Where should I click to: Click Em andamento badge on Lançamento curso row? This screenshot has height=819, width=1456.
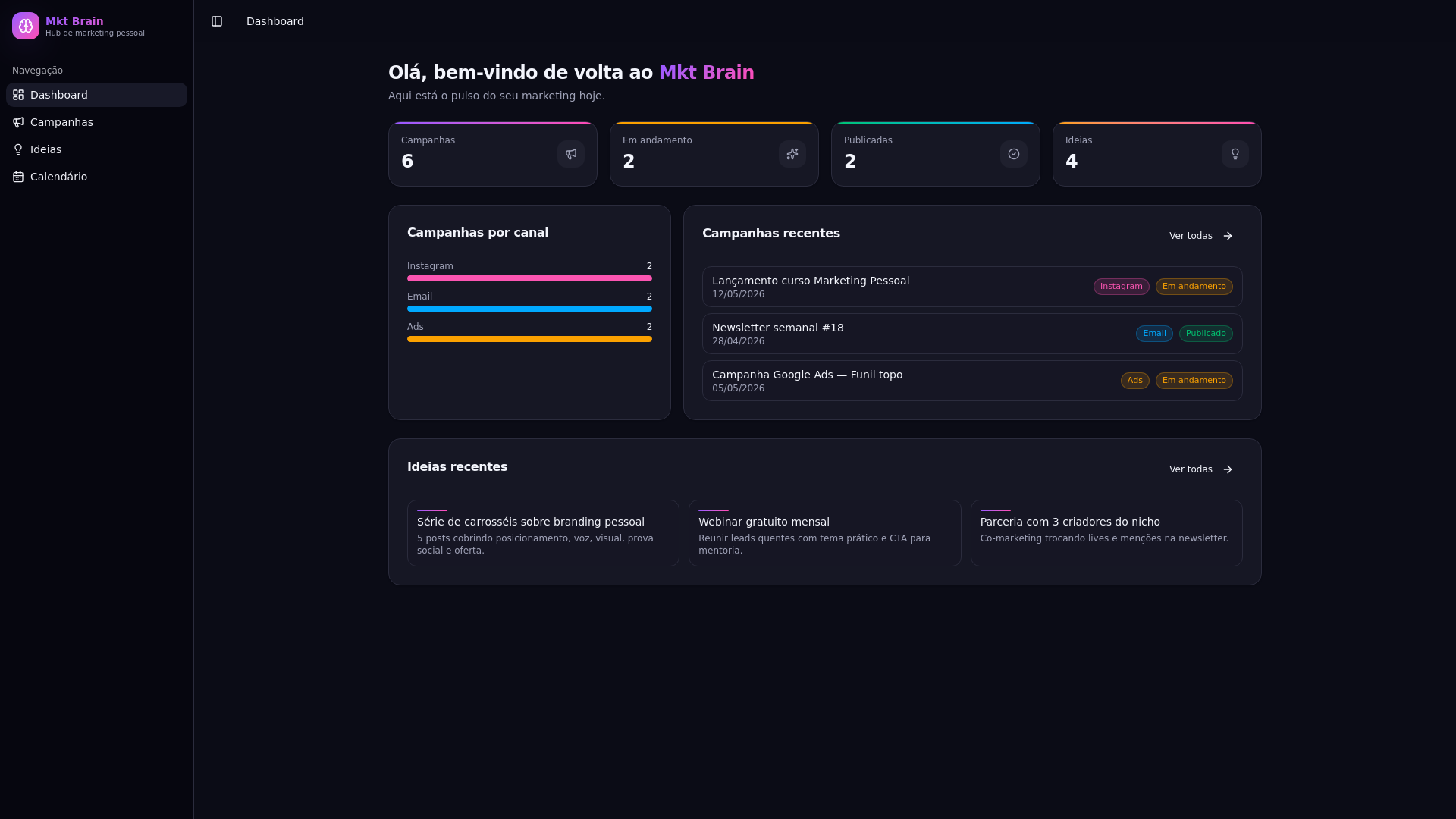point(1194,287)
